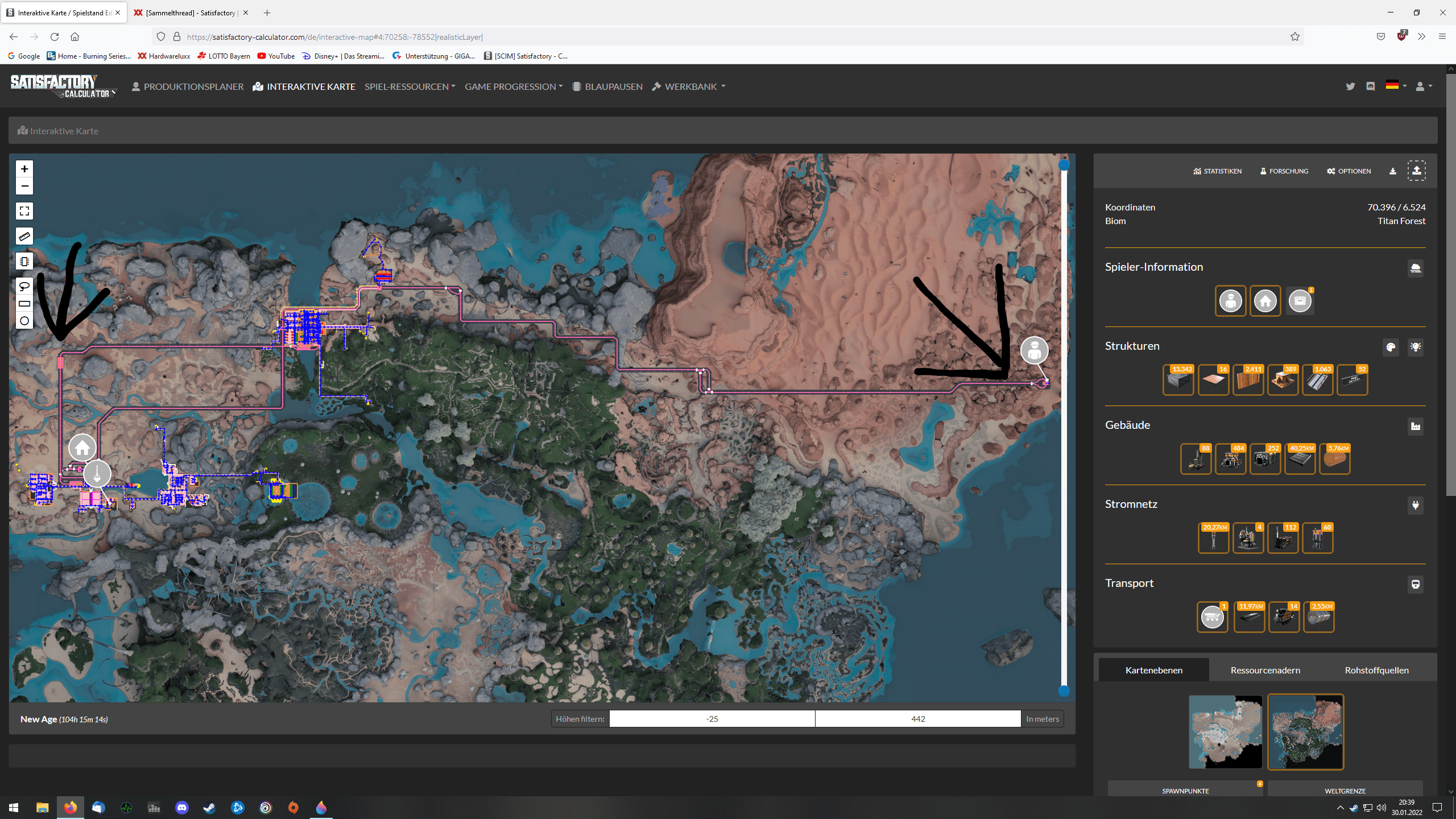Open PRODUKTIONSPLANER in the navigation
The image size is (1456, 819).
pyautogui.click(x=188, y=86)
